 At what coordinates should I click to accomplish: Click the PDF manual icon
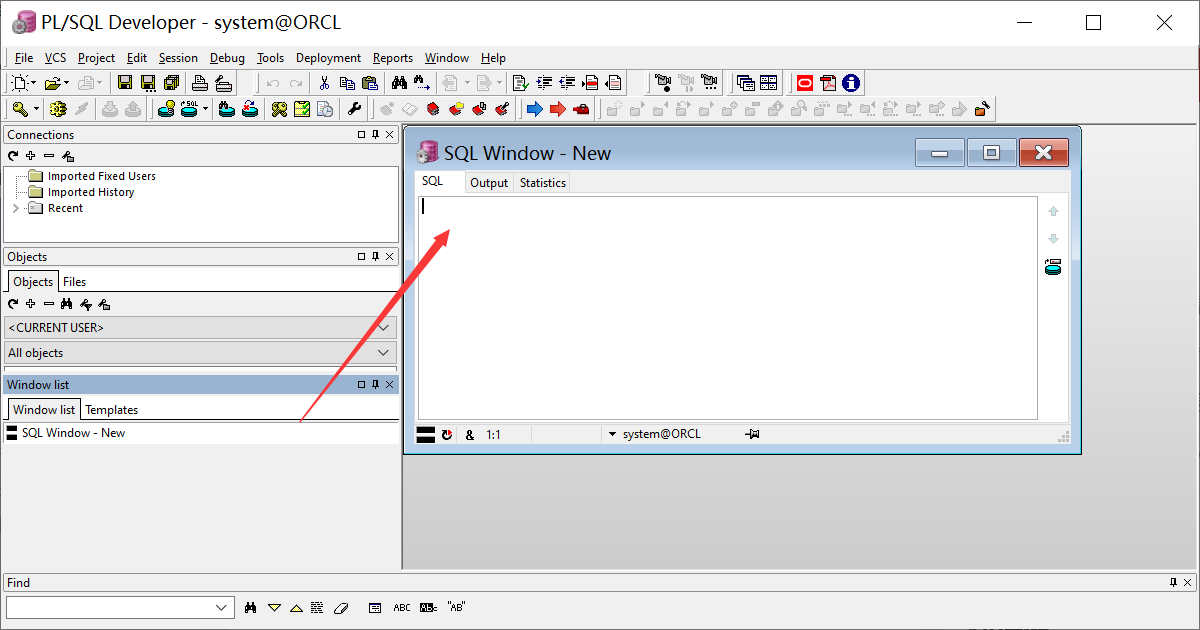(x=828, y=83)
